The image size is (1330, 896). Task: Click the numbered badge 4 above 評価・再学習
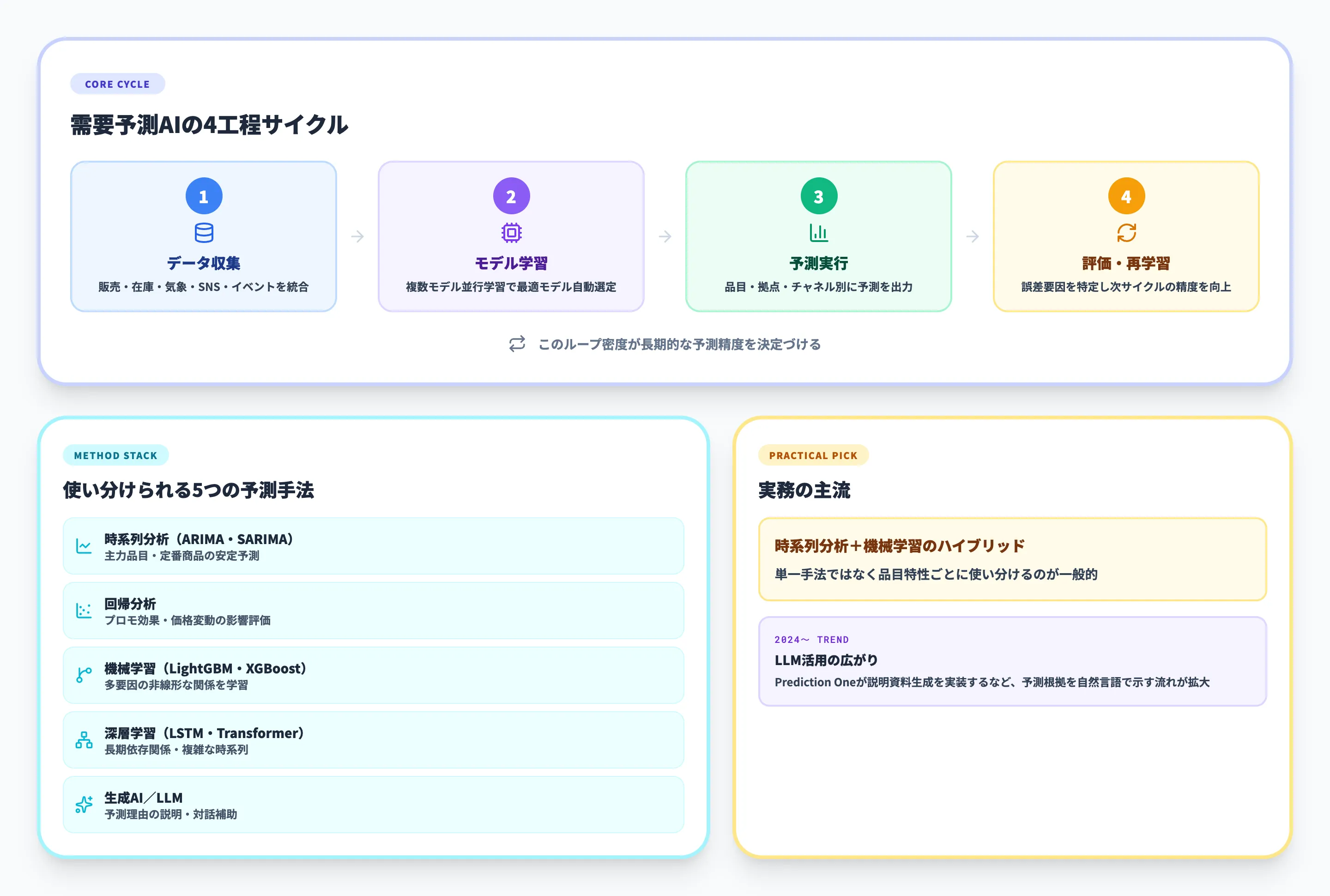pyautogui.click(x=1126, y=195)
